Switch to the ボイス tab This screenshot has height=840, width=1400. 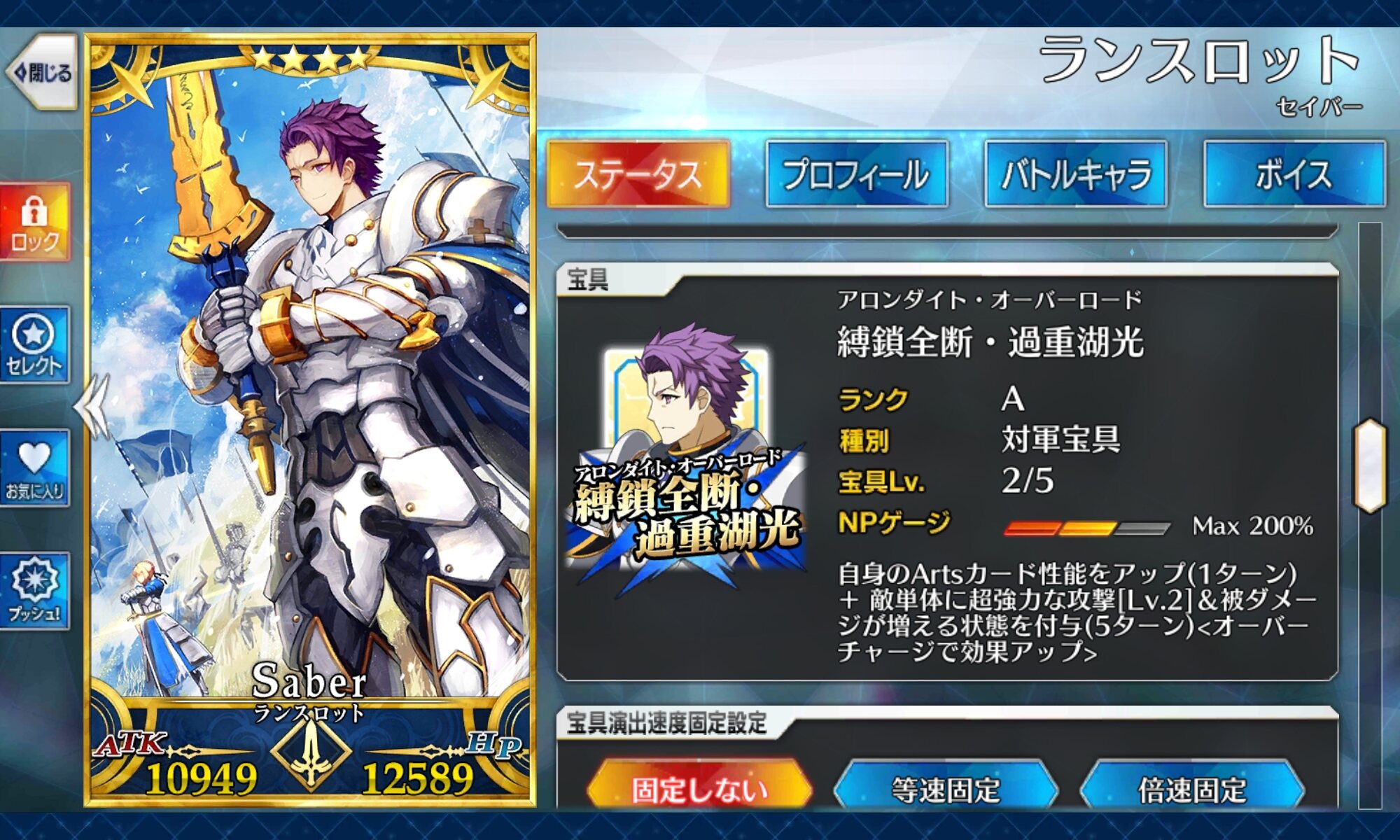(x=1294, y=174)
